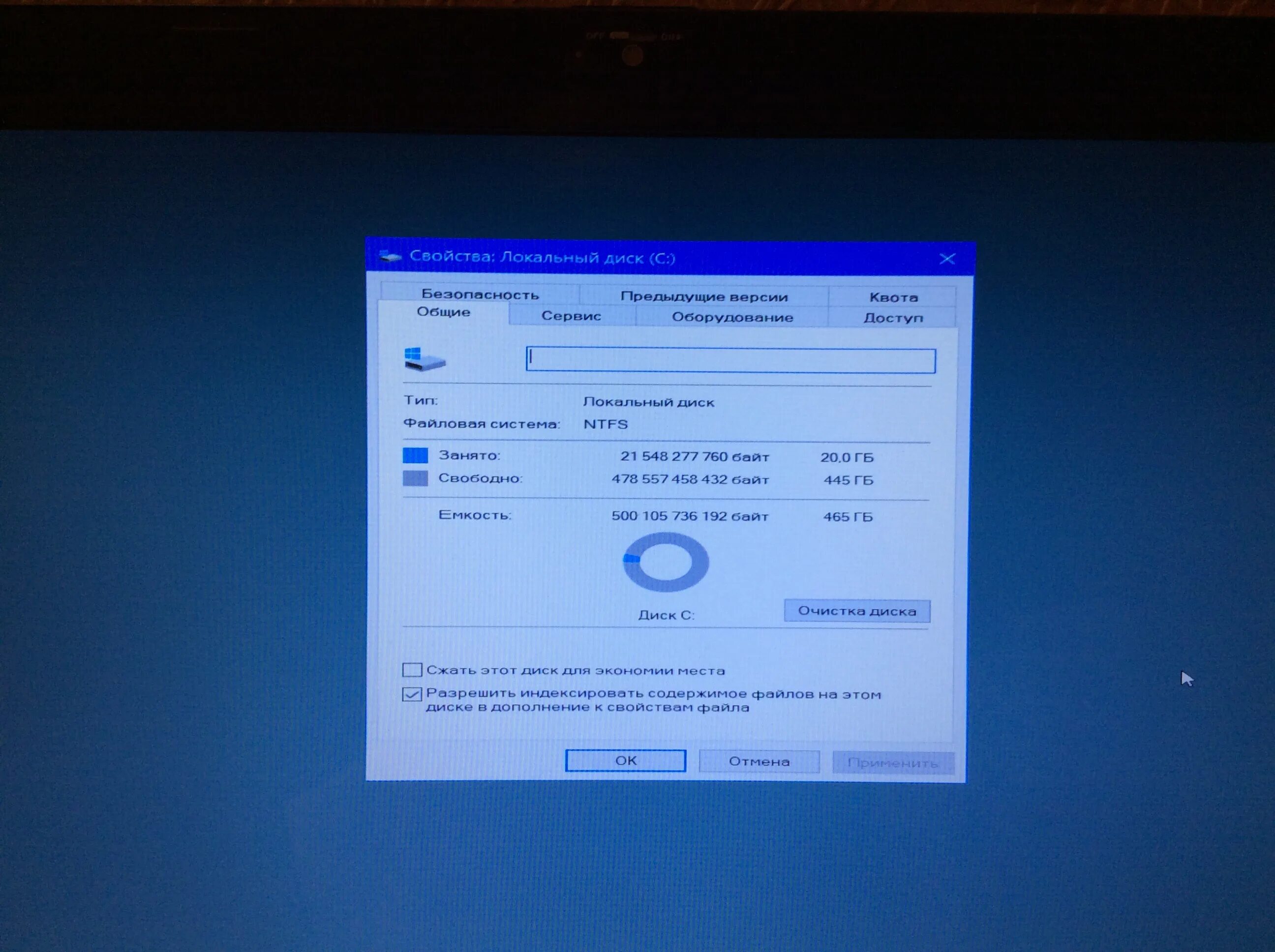The height and width of the screenshot is (952, 1275).
Task: Select the Квота tab
Action: 893,297
